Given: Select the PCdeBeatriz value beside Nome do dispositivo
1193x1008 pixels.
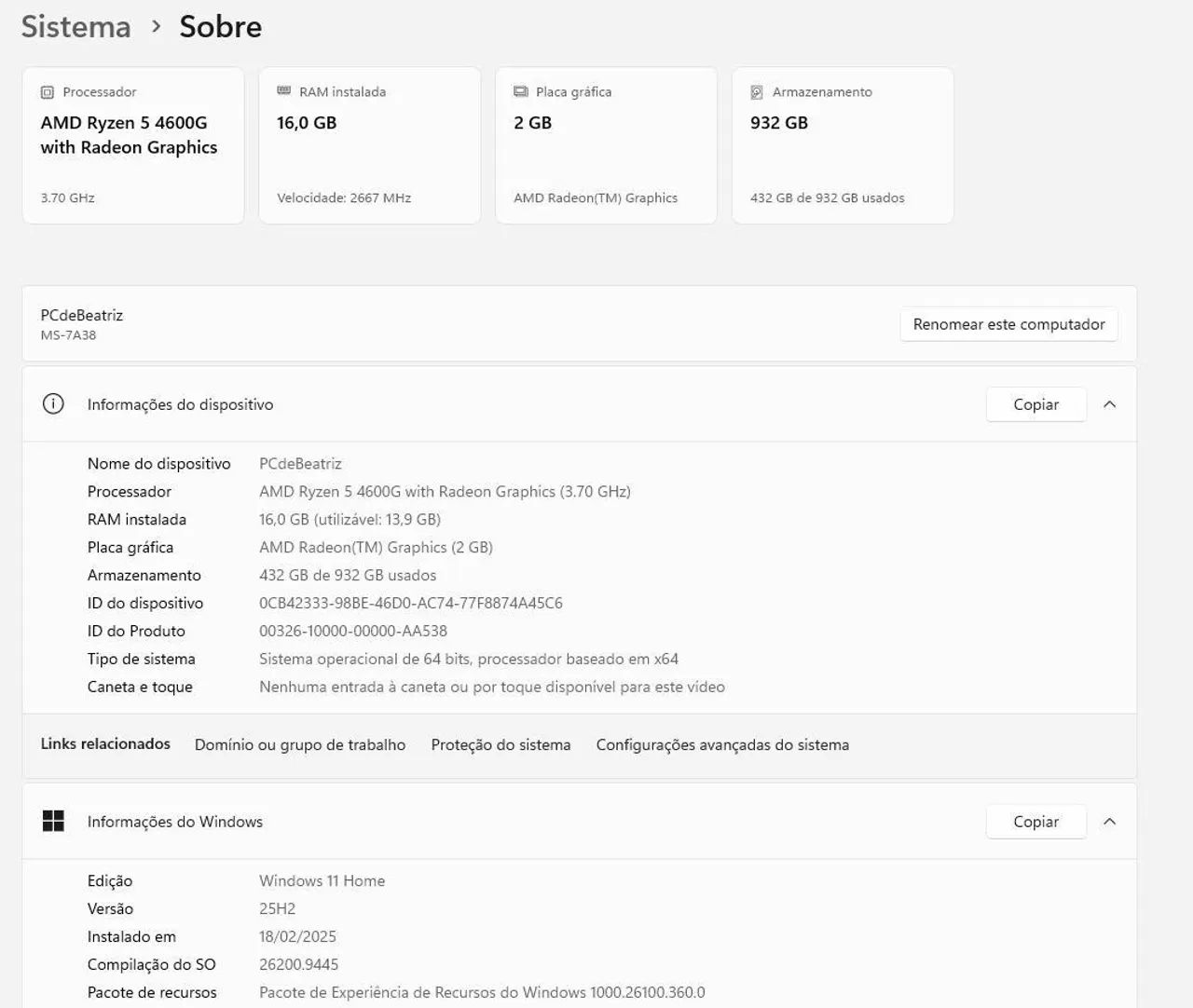Looking at the screenshot, I should click(x=300, y=464).
